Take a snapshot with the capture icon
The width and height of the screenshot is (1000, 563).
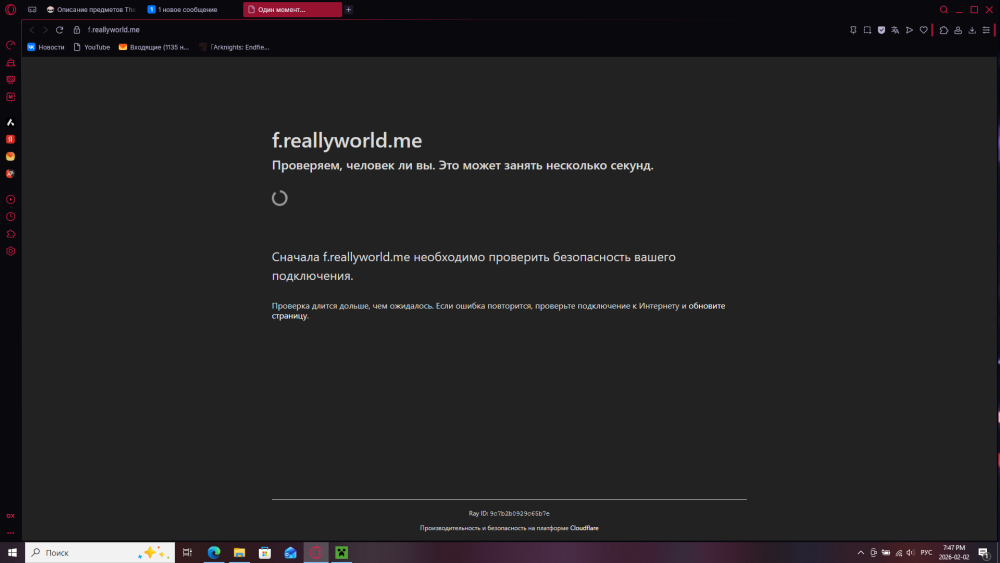click(867, 30)
